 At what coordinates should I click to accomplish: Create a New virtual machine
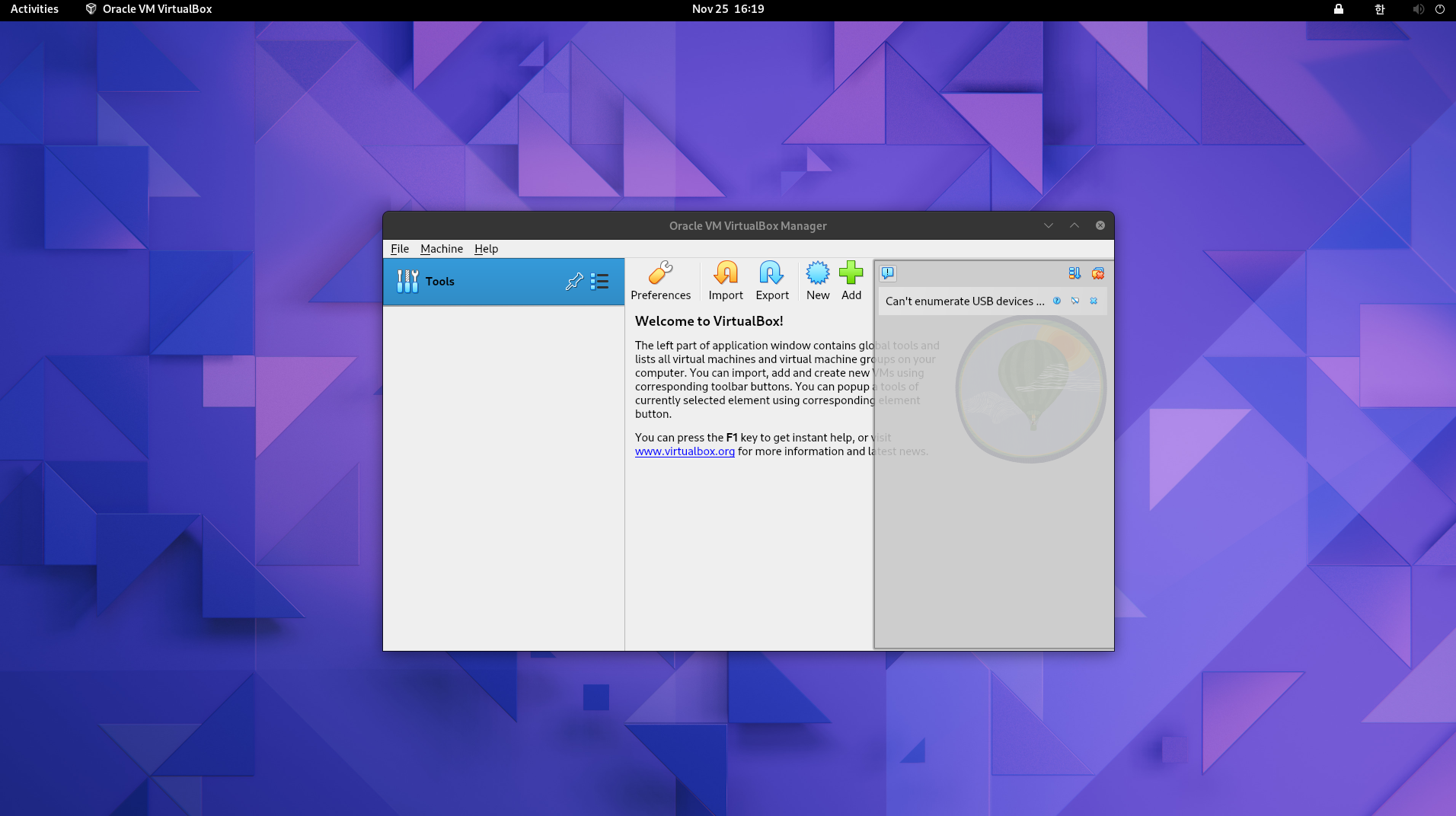(818, 282)
